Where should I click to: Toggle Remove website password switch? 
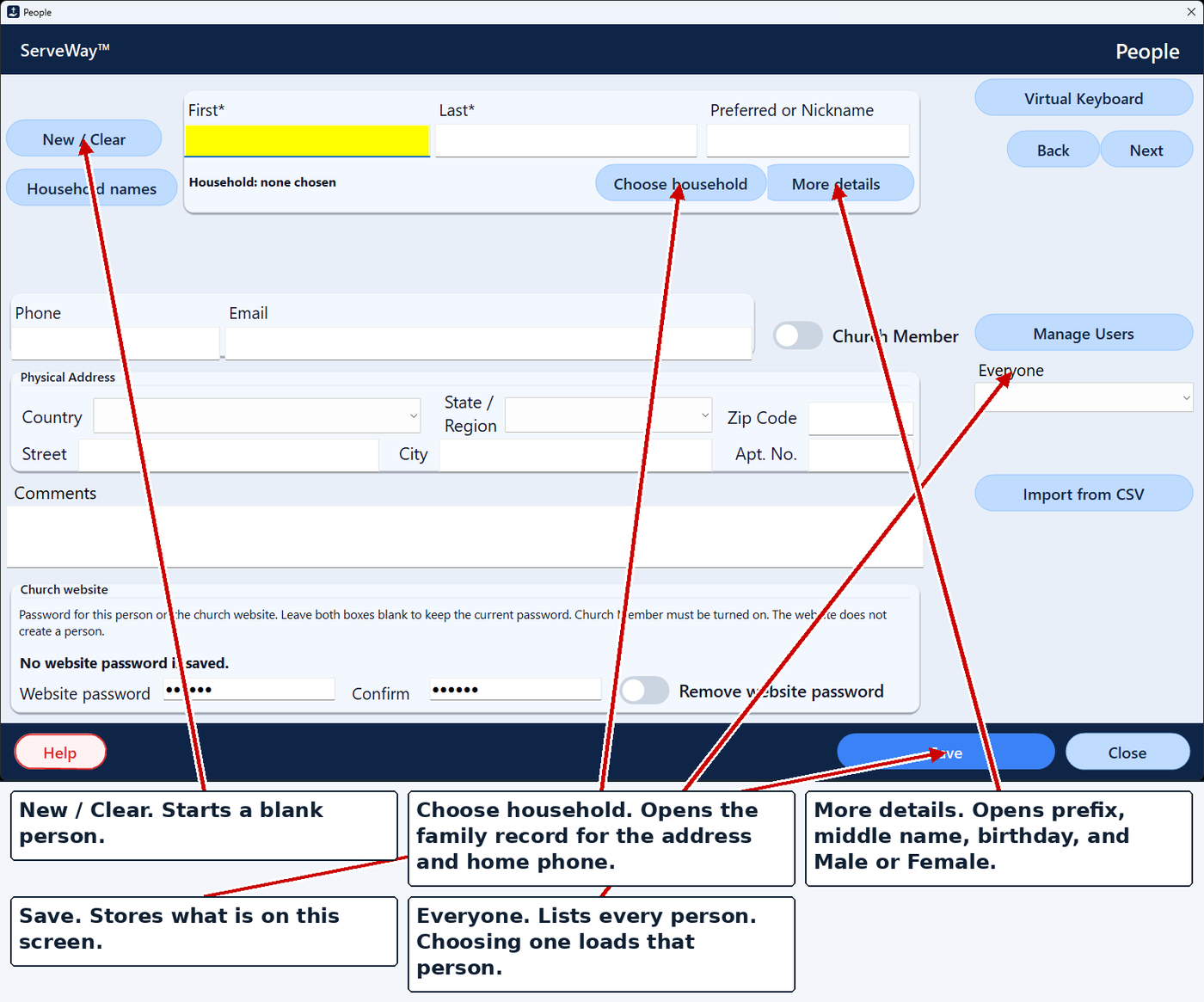pos(645,691)
